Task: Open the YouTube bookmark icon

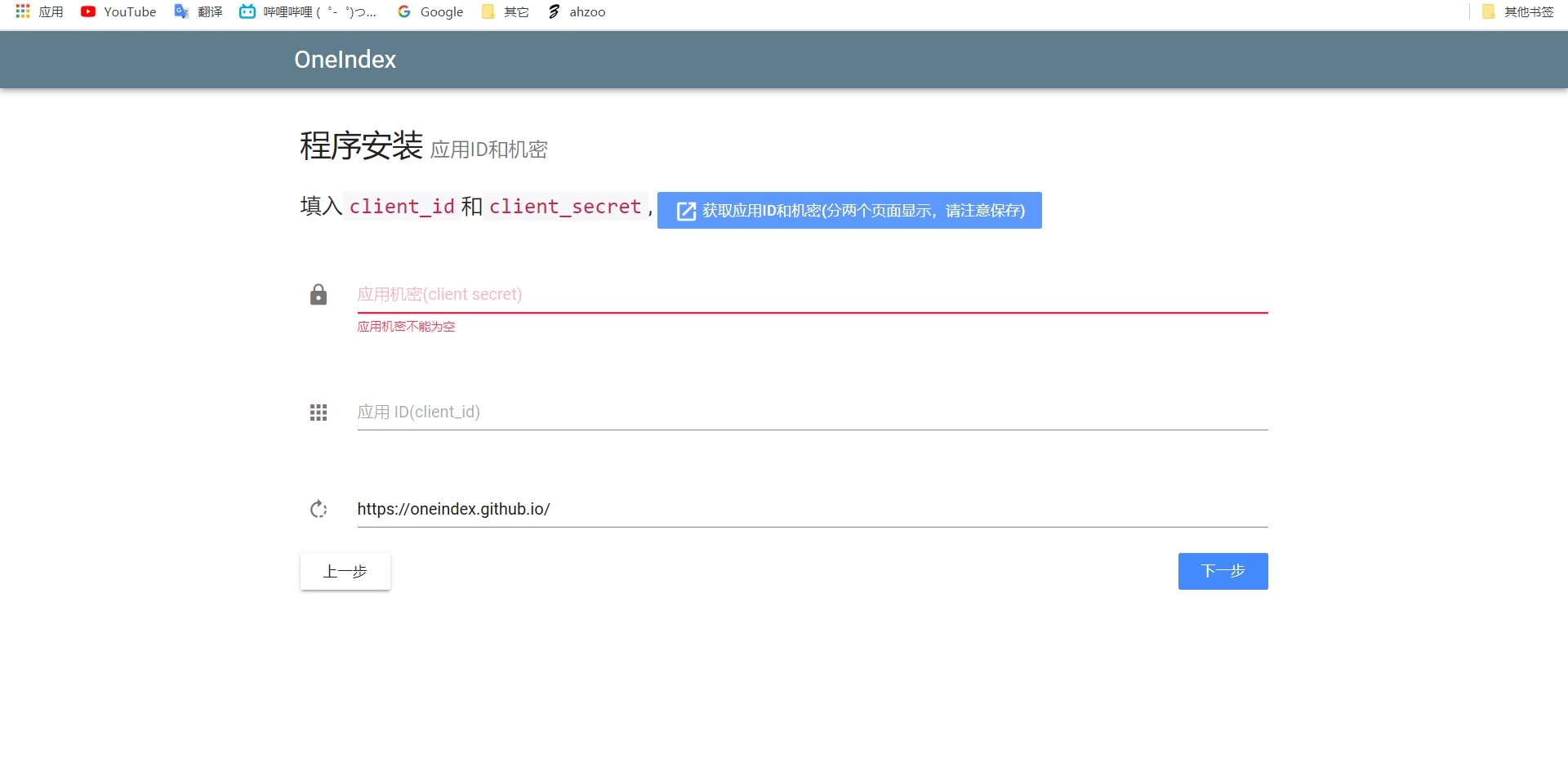Action: (x=88, y=11)
